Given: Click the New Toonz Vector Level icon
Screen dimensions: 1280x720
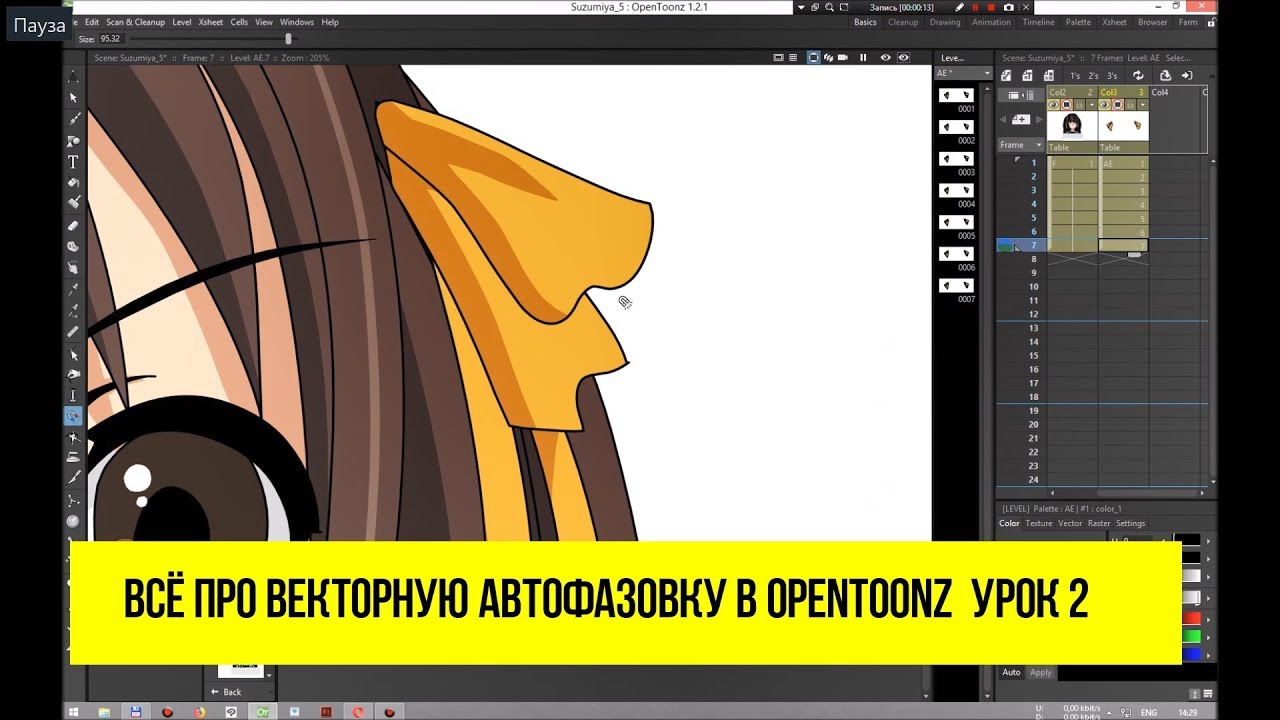Looking at the screenshot, I should tap(1006, 75).
